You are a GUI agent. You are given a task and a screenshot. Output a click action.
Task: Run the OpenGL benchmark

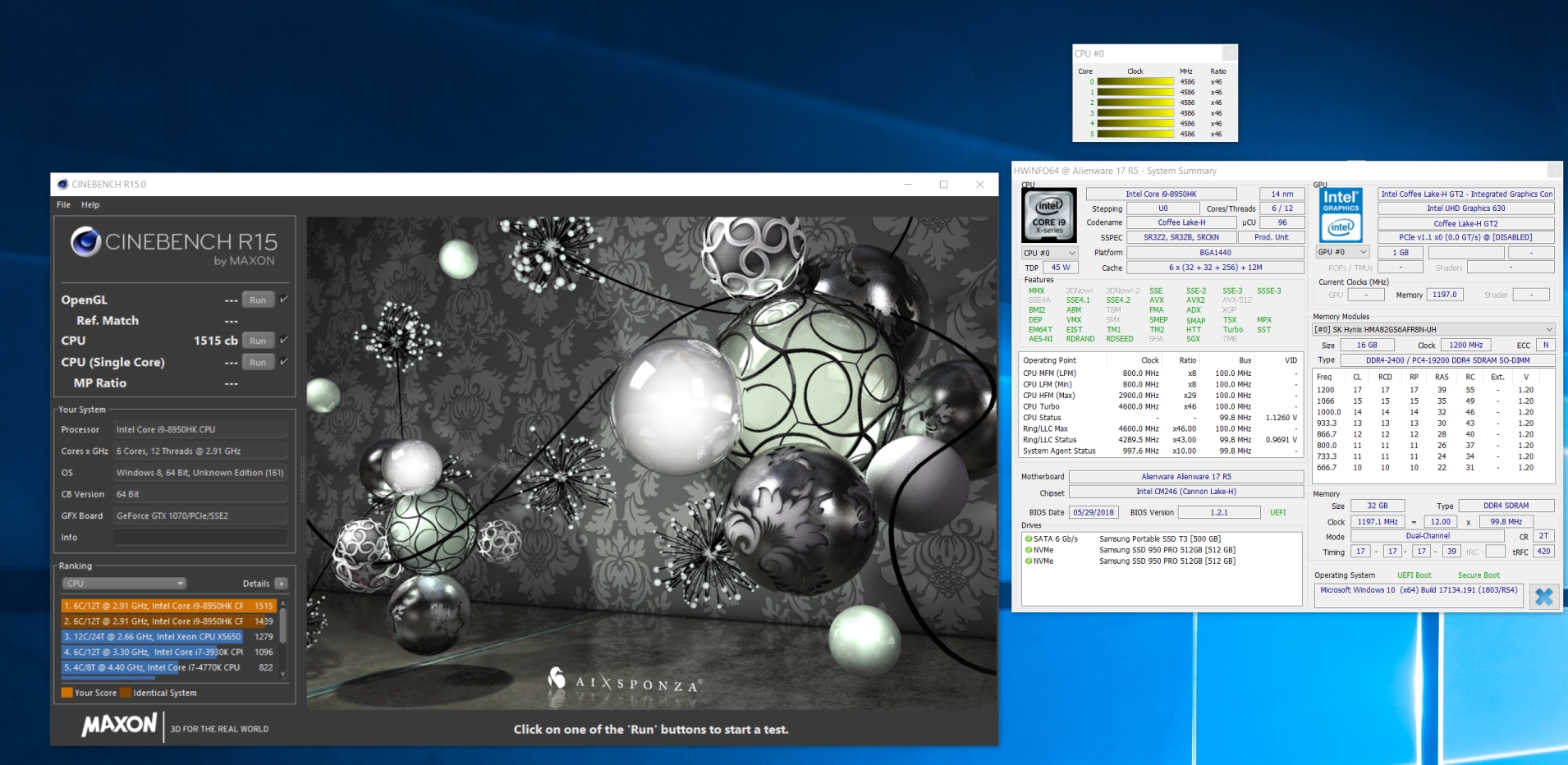(x=258, y=300)
